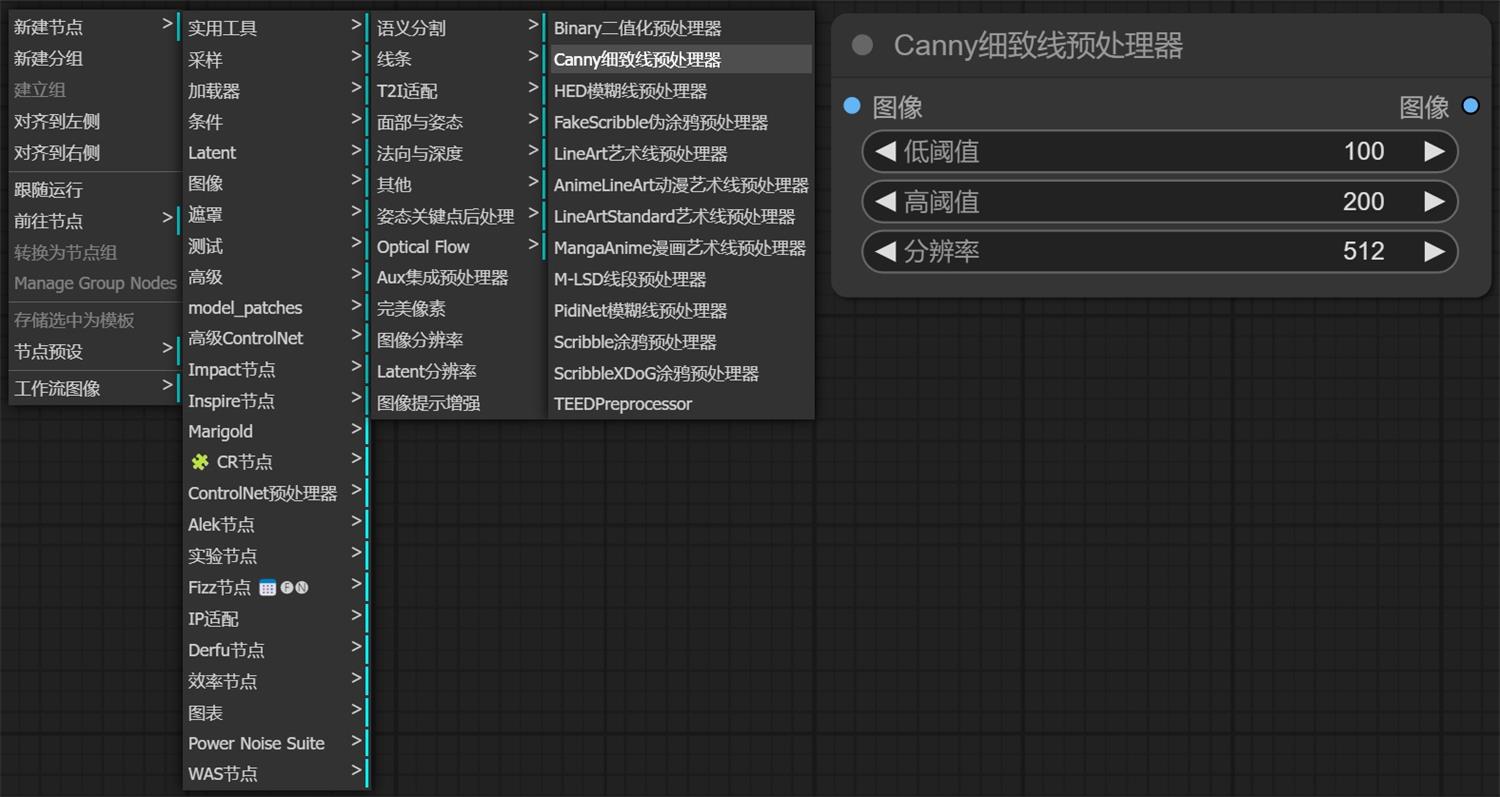Open the 语义分割 submenu
Viewport: 1500px width, 797px height.
click(457, 29)
